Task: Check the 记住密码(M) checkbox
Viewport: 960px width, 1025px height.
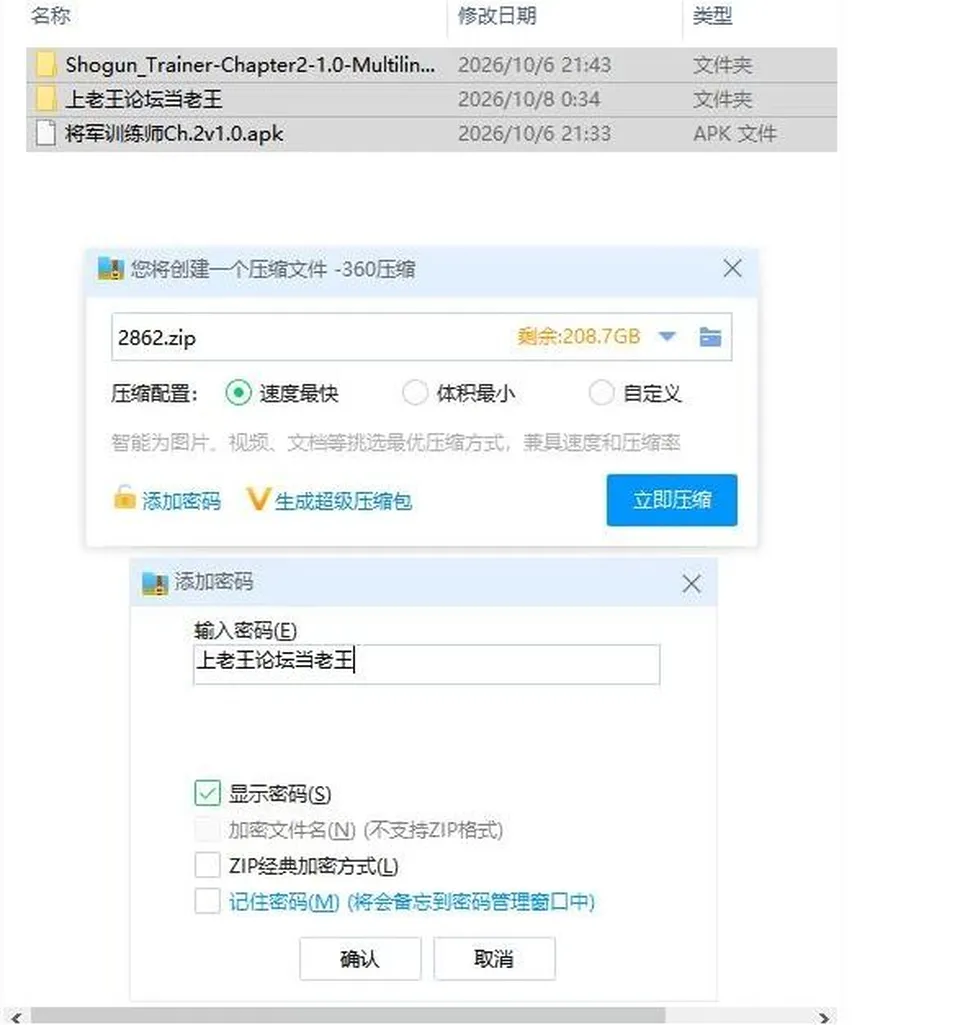Action: click(x=207, y=901)
